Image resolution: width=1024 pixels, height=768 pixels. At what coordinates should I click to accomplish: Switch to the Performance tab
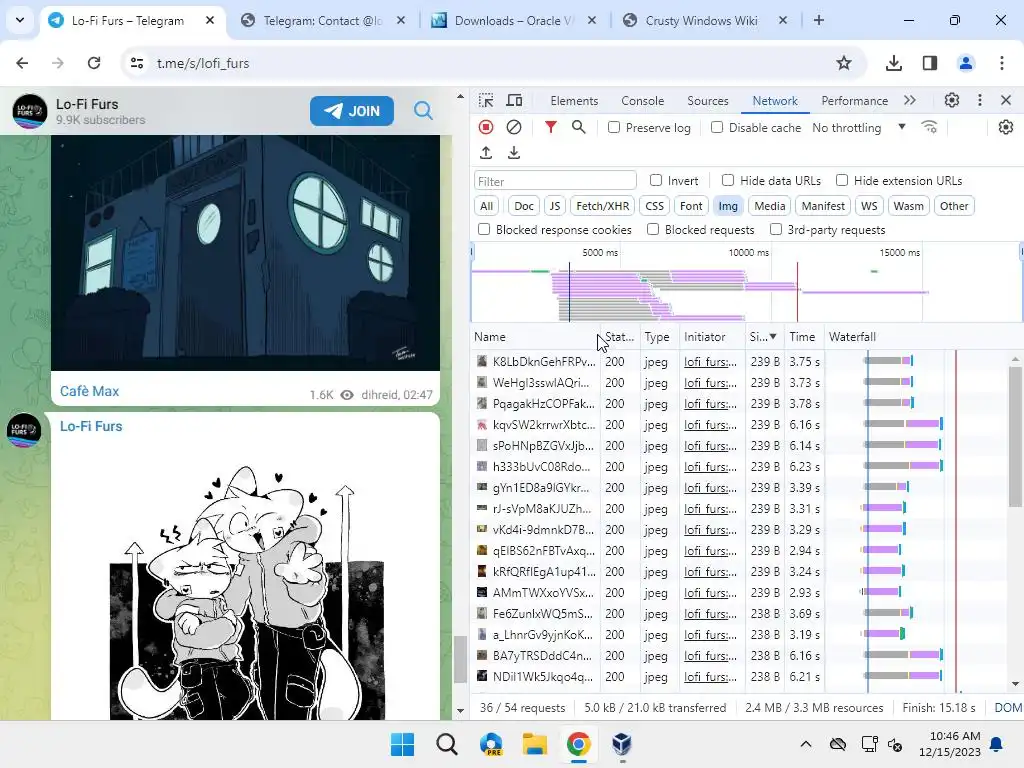pos(854,101)
